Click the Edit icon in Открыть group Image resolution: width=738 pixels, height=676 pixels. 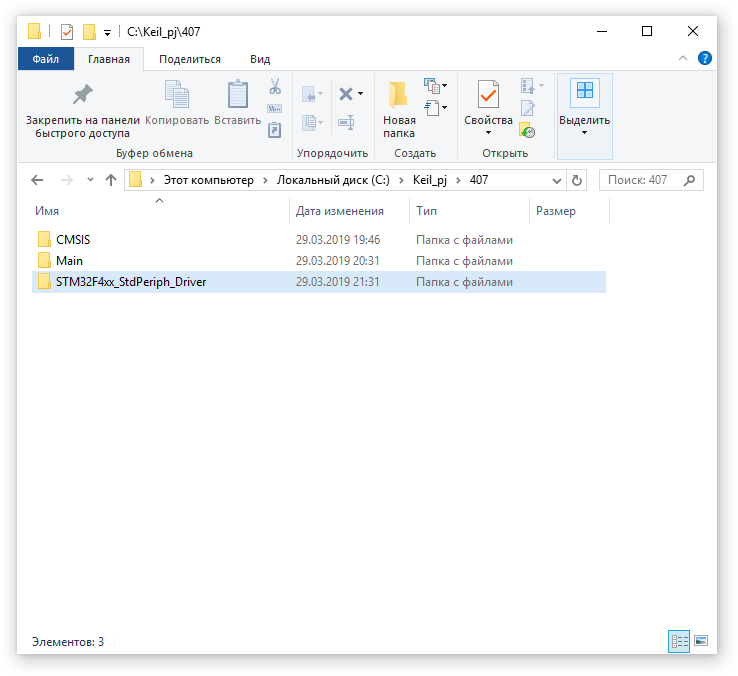[528, 108]
